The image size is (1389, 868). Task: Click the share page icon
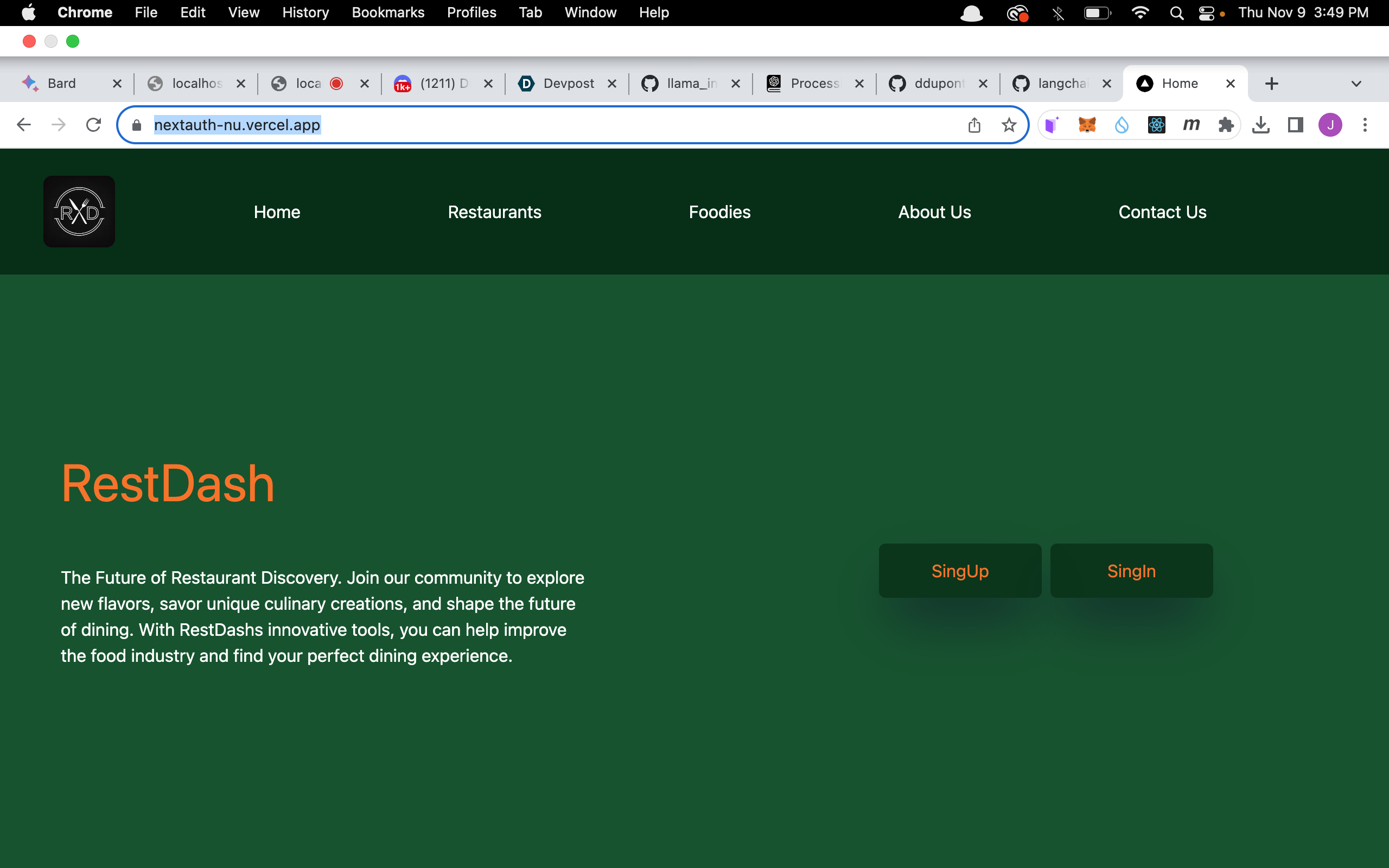point(974,125)
